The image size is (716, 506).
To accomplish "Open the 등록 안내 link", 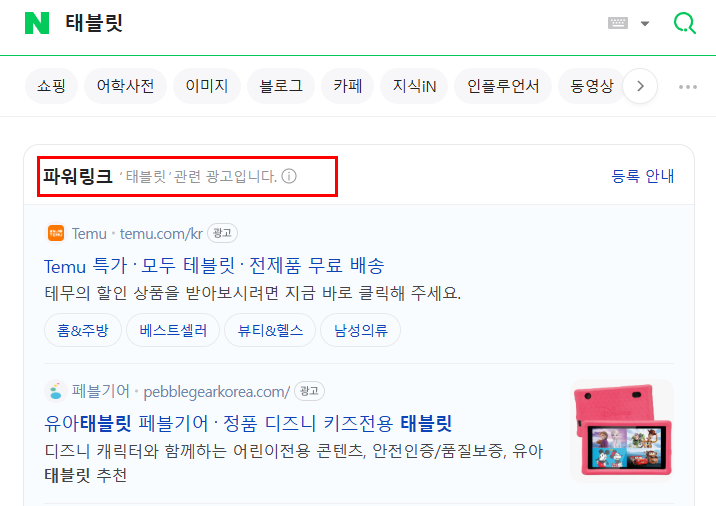I will (x=642, y=176).
